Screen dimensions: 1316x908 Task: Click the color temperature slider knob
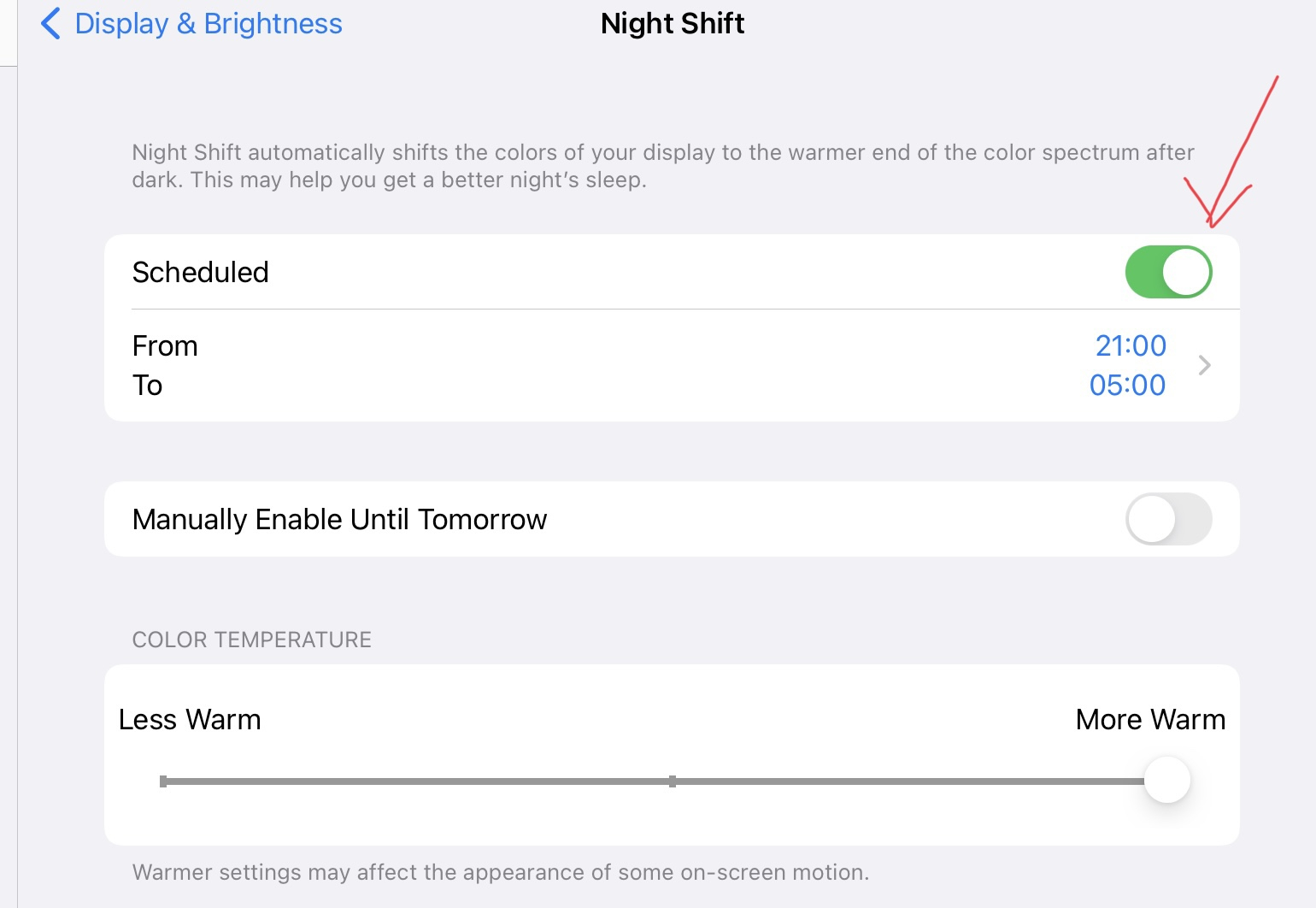point(1167,780)
